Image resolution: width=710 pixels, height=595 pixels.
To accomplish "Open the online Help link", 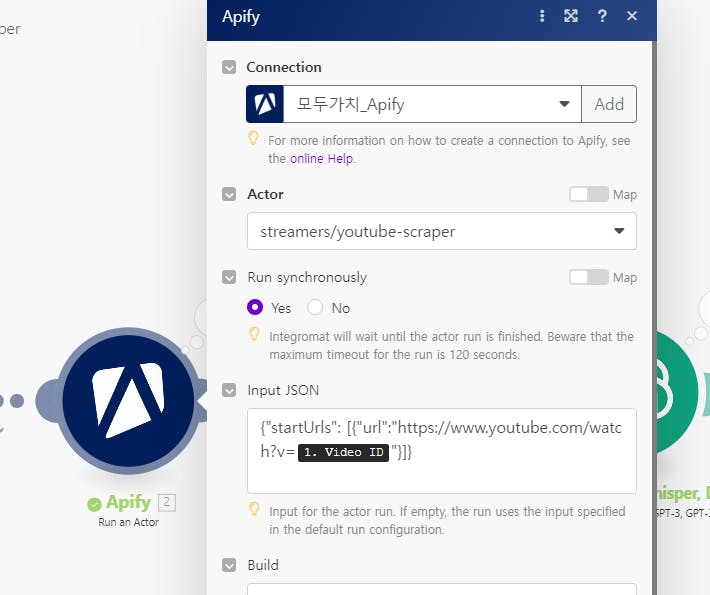I will 322,159.
